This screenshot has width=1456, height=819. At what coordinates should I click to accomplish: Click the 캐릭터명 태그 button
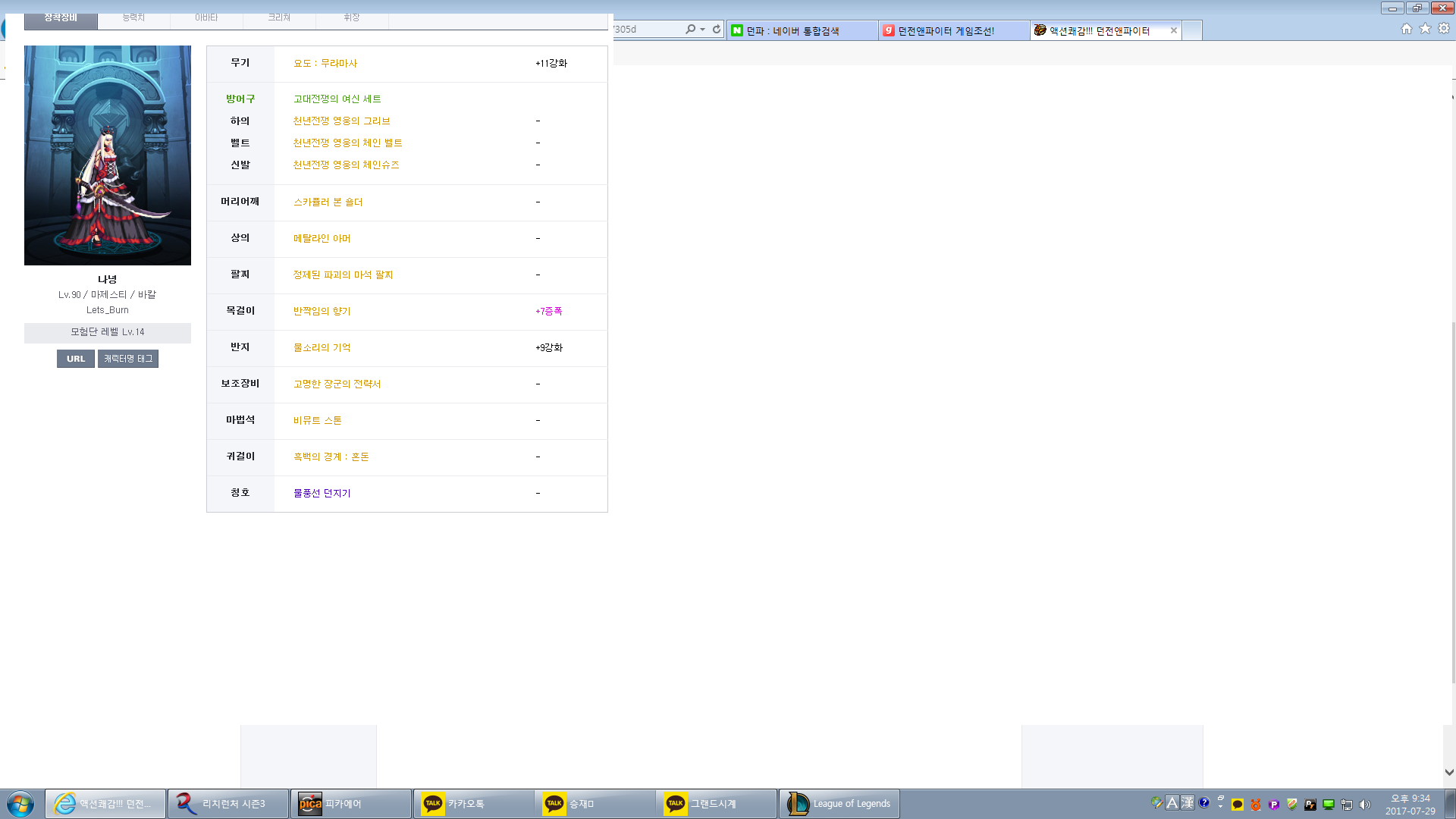pos(128,359)
